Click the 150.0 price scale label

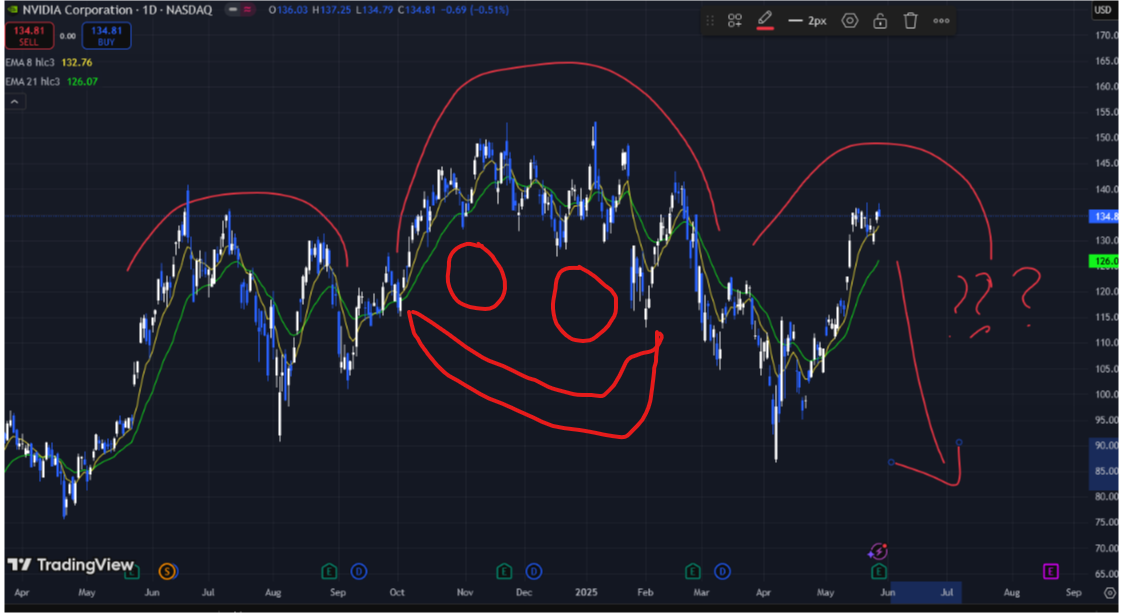click(1105, 138)
